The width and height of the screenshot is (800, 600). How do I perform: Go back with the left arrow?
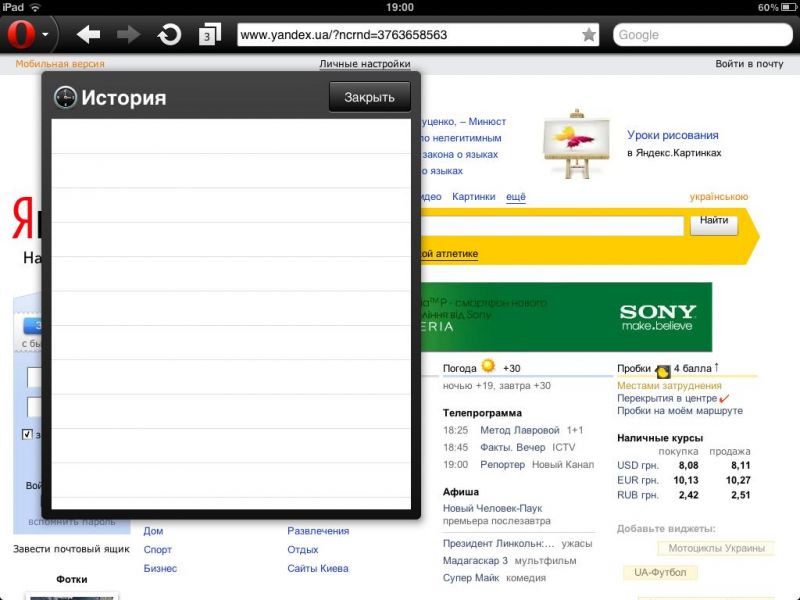tap(89, 35)
